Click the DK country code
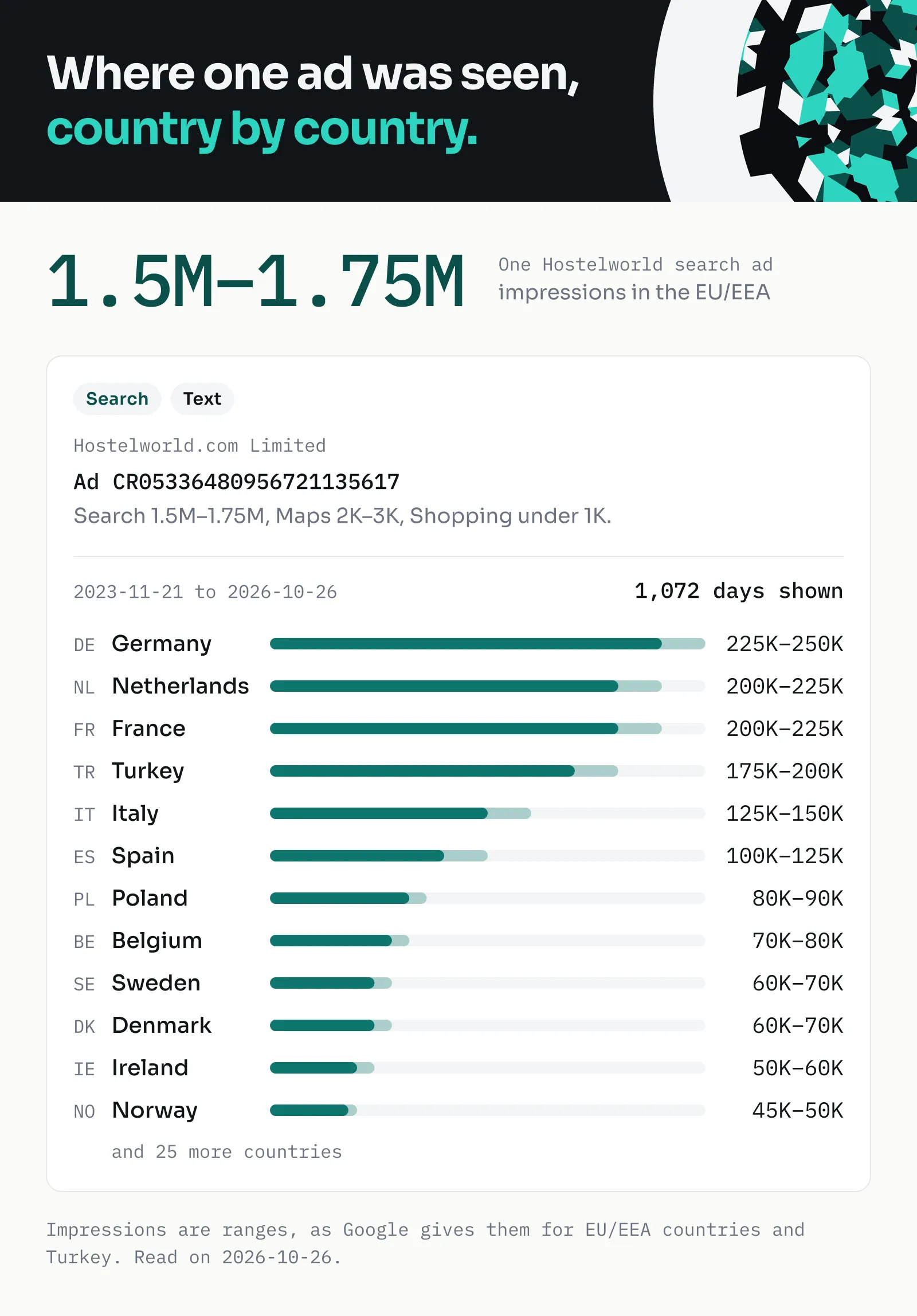Image resolution: width=917 pixels, height=1316 pixels. [84, 1027]
